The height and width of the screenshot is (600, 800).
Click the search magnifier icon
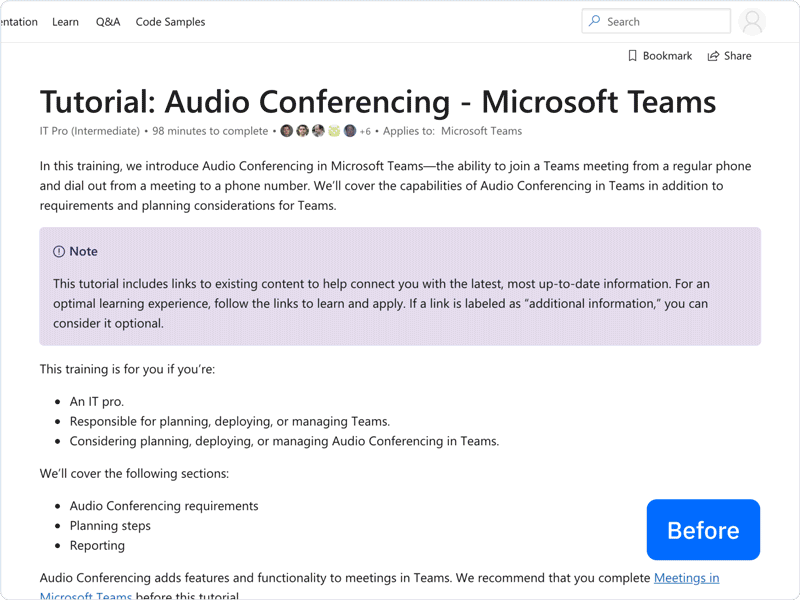595,21
